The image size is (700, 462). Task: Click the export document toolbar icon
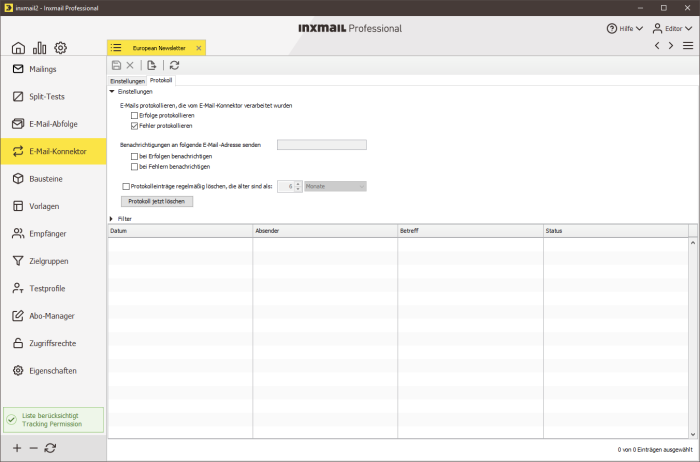click(x=152, y=65)
